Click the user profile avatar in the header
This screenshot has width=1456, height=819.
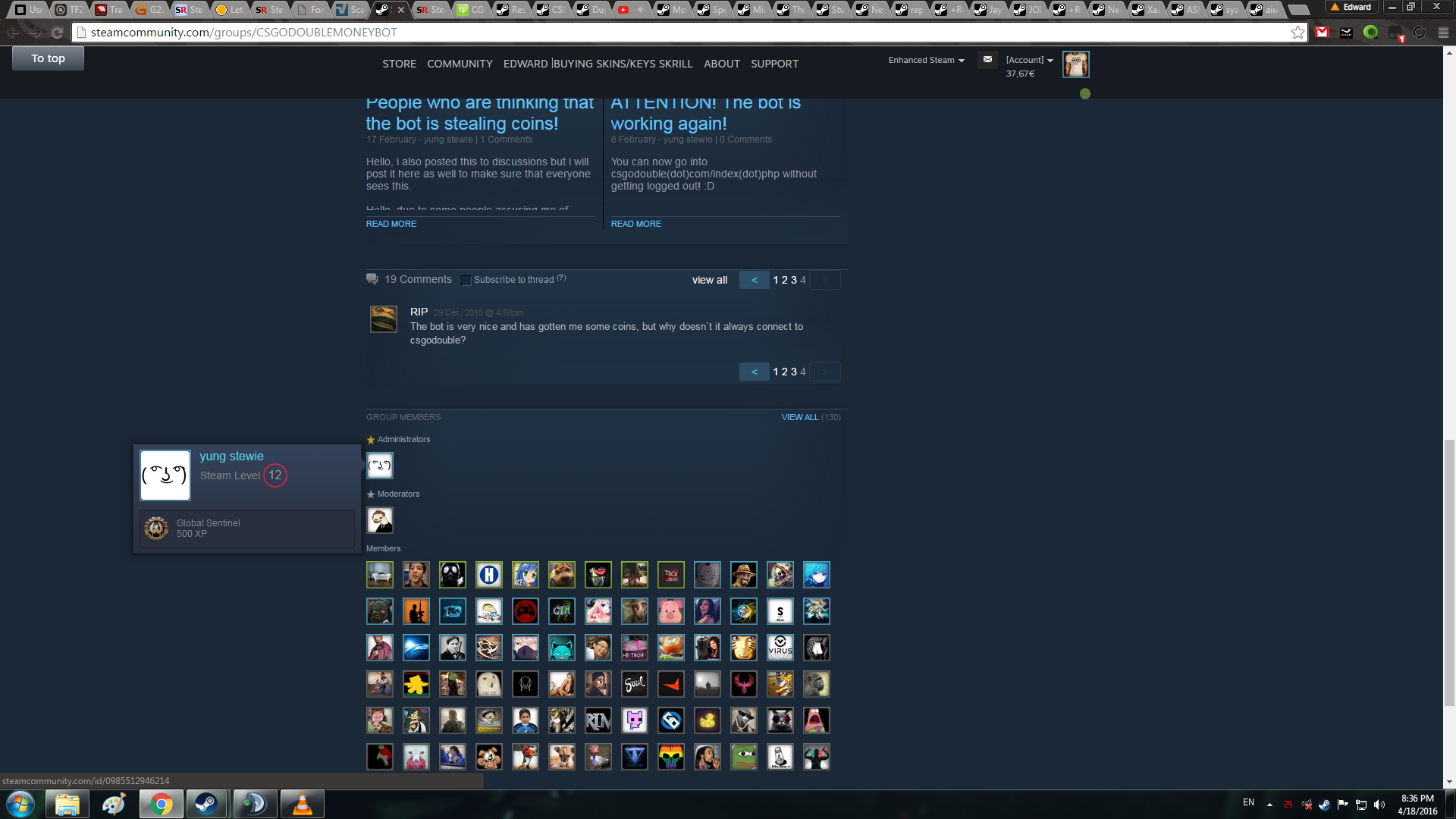pos(1075,65)
